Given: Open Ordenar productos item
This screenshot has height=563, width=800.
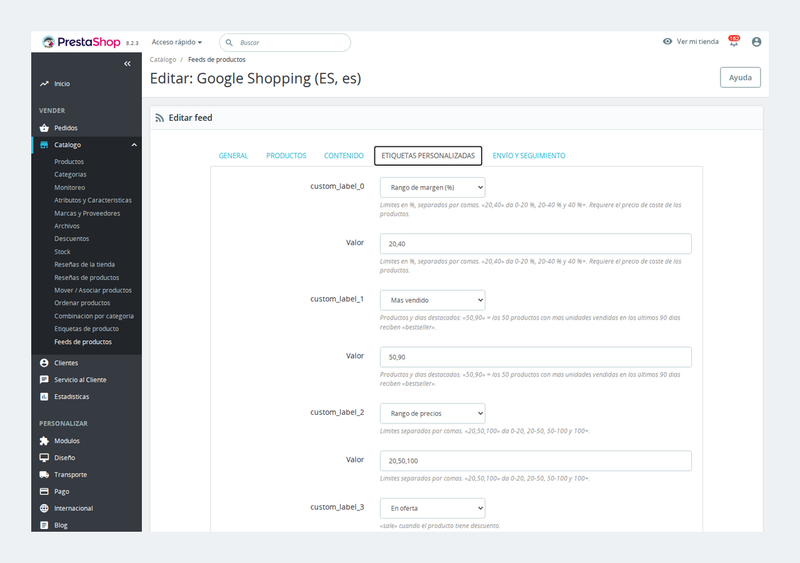Looking at the screenshot, I should (x=82, y=303).
